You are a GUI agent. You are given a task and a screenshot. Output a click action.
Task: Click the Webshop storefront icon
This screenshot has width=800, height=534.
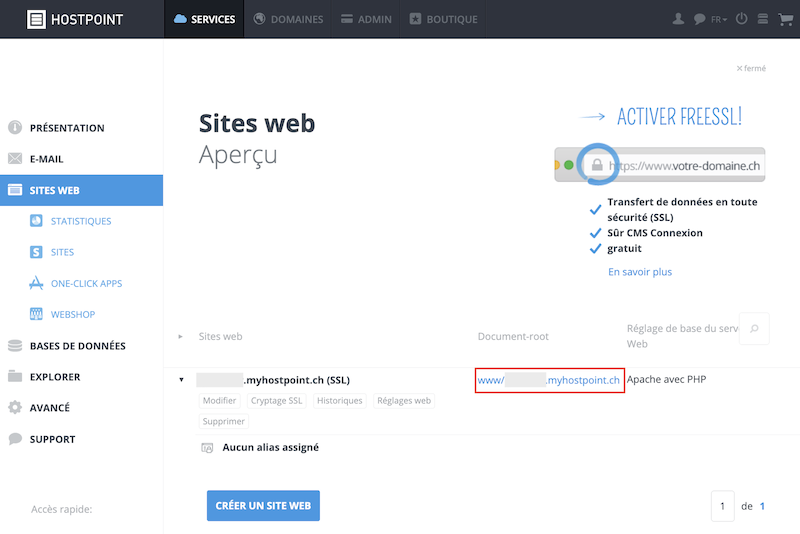click(x=36, y=314)
